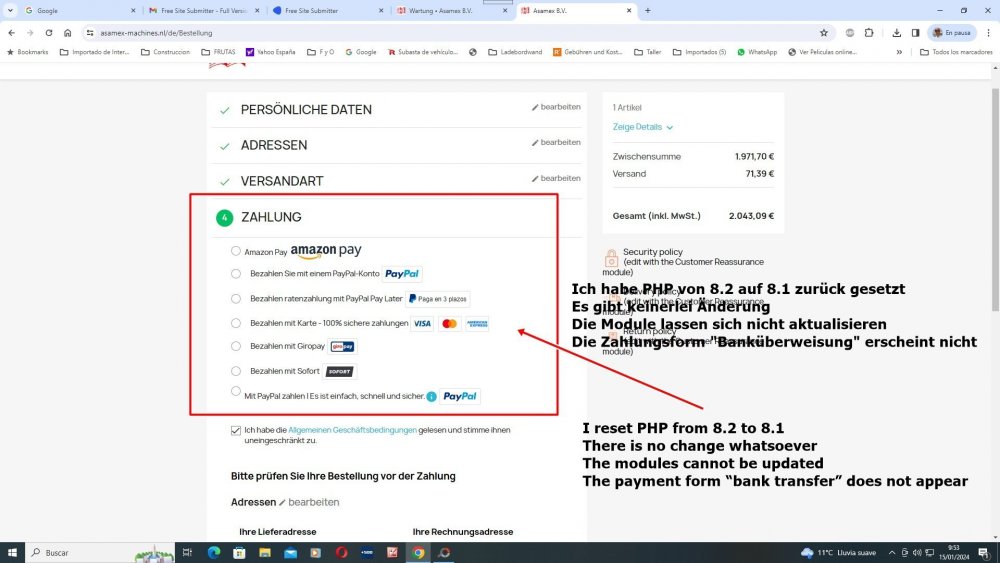Open the tab search dropdown arrow
This screenshot has width=1000, height=563.
tap(10, 10)
